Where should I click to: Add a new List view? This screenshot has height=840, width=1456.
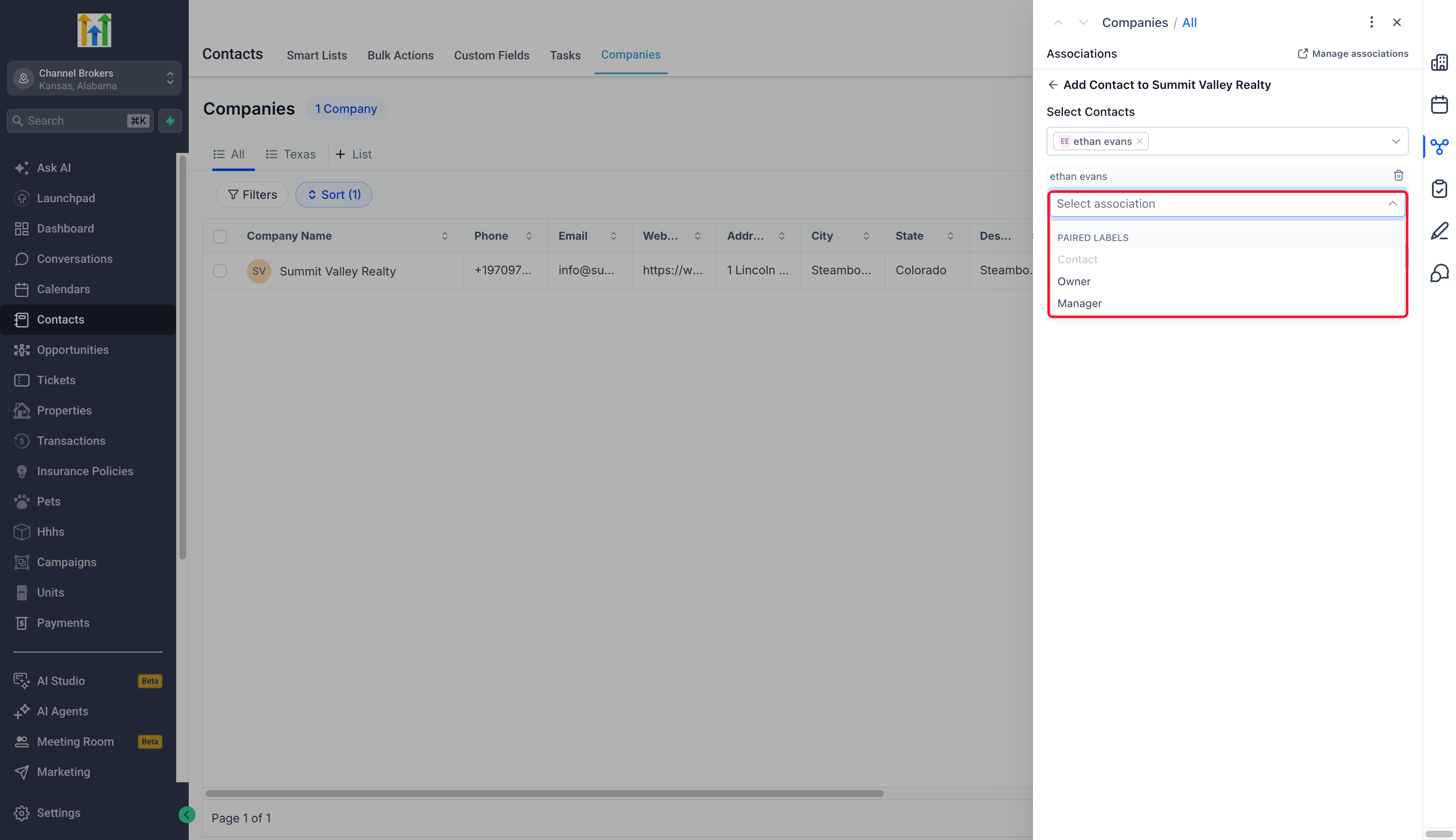click(353, 154)
